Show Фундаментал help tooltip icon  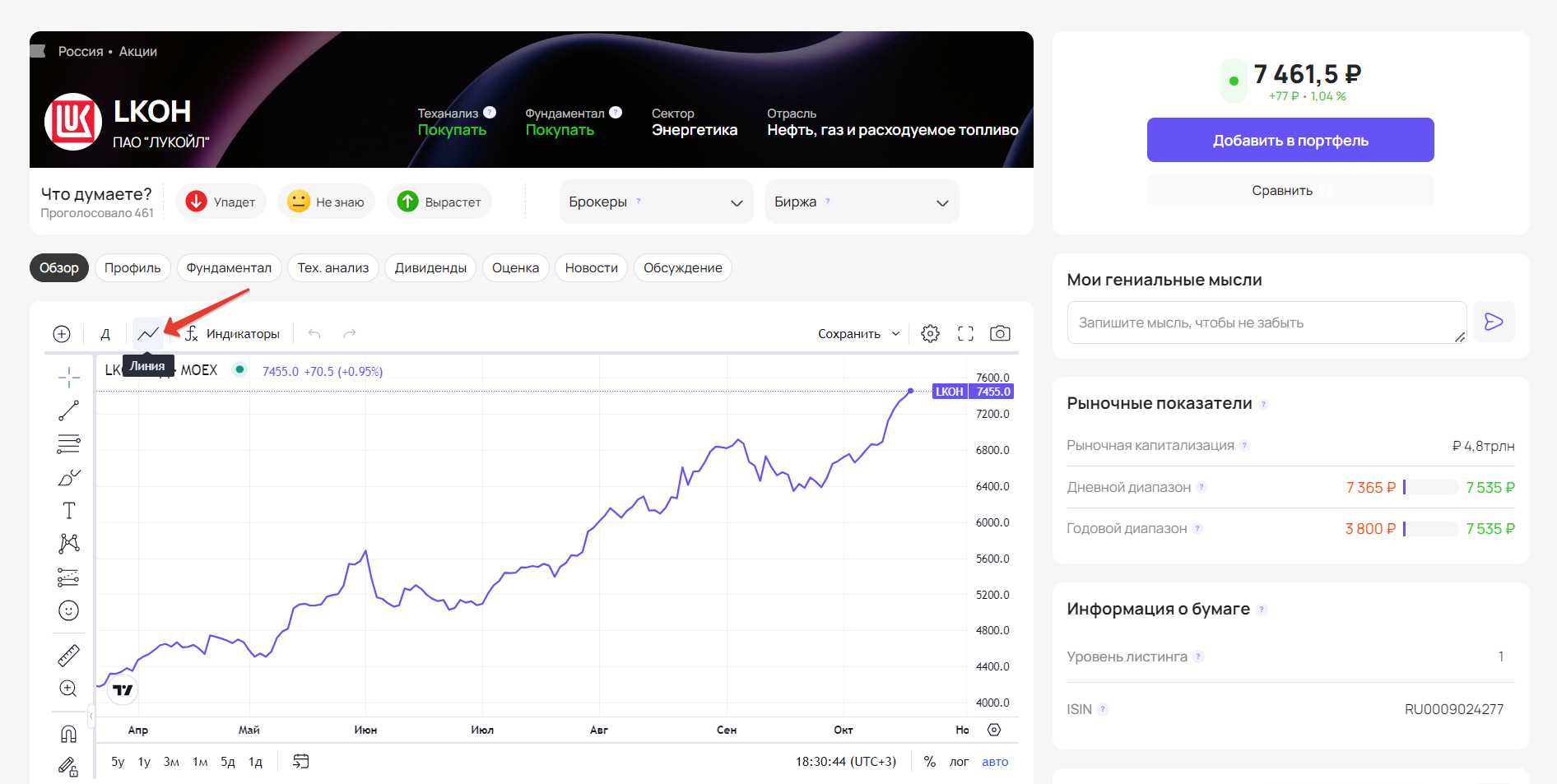pyautogui.click(x=616, y=113)
